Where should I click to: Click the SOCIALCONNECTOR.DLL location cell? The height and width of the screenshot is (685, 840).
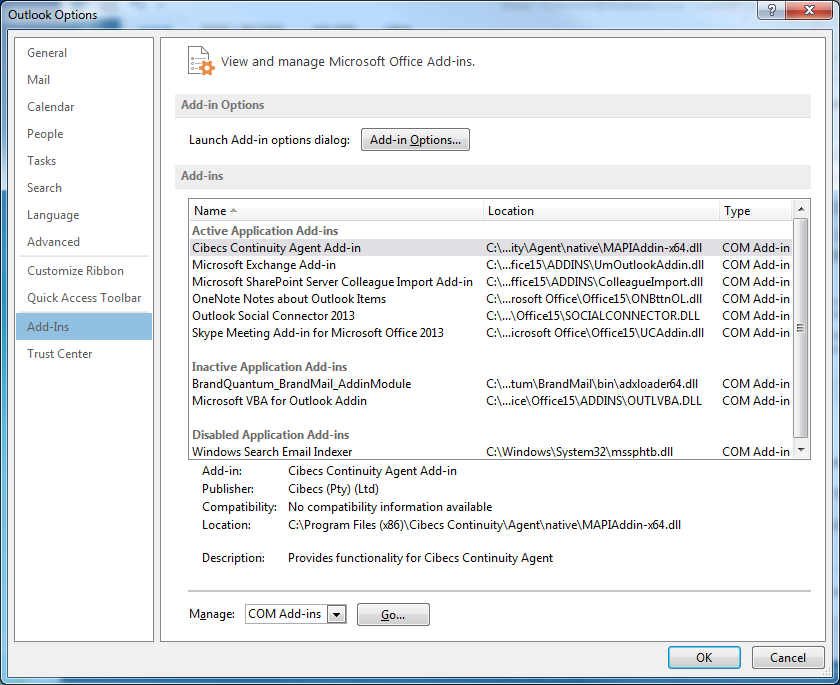click(x=593, y=316)
